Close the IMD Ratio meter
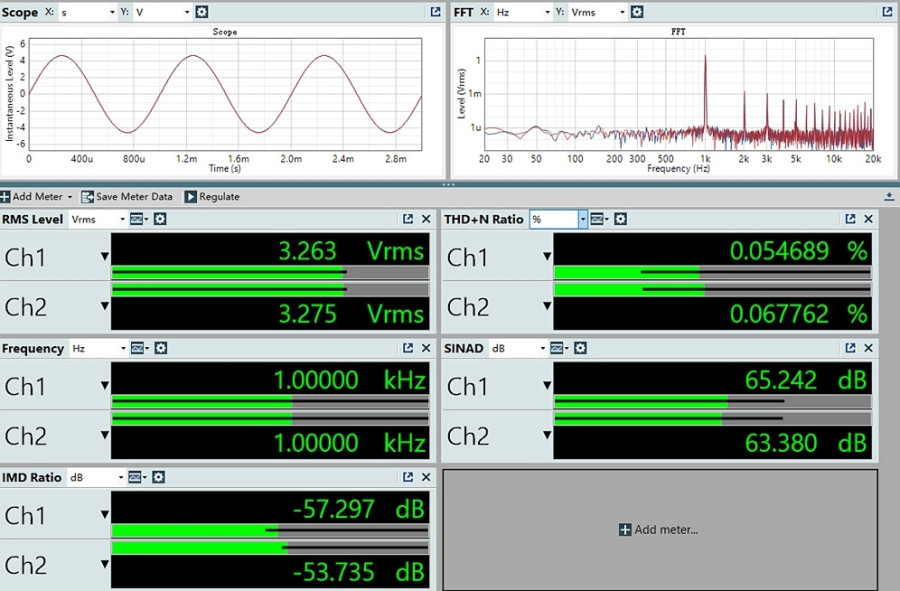 coord(426,477)
